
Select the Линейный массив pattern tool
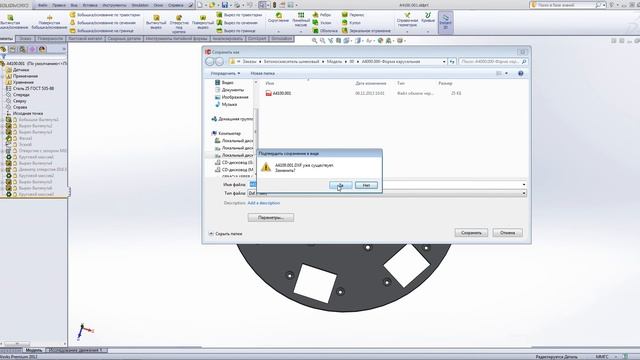[x=301, y=20]
